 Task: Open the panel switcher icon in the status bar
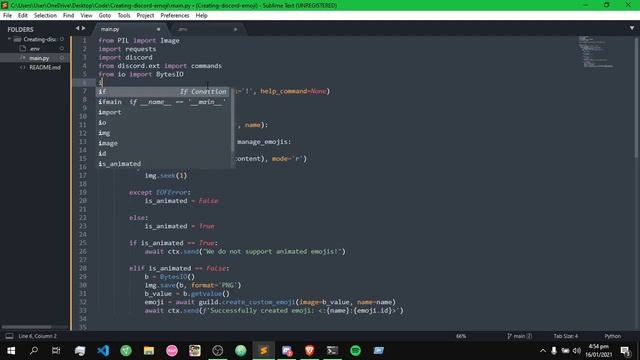click(x=9, y=336)
